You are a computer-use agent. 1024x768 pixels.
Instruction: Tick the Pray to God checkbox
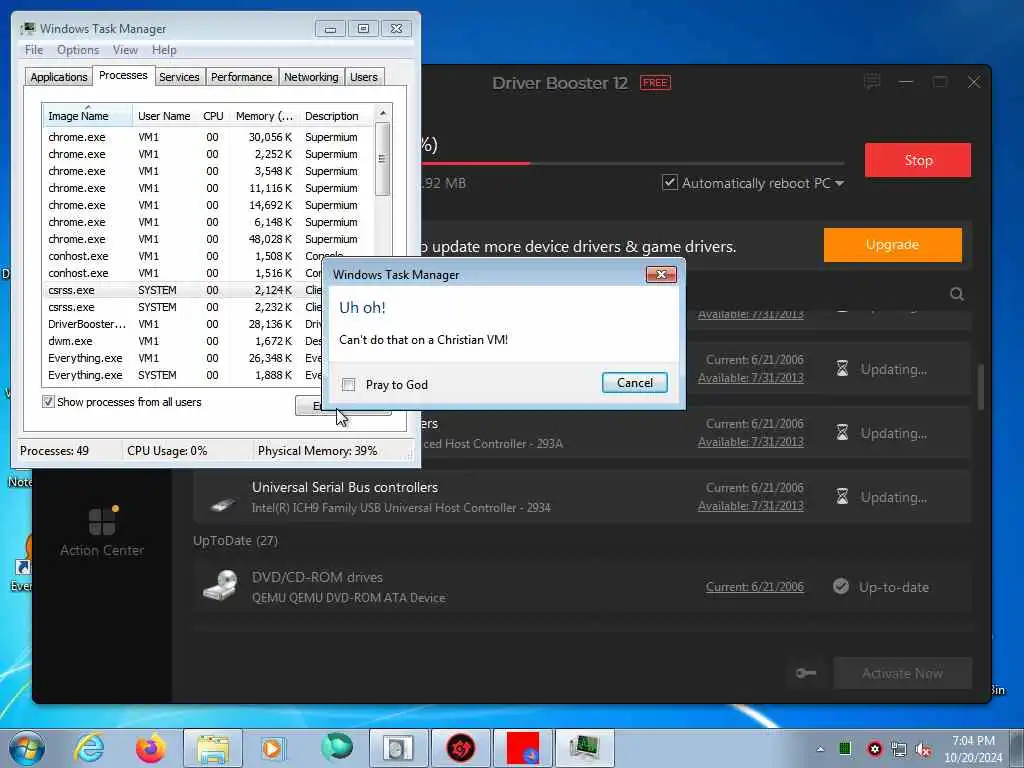(349, 385)
